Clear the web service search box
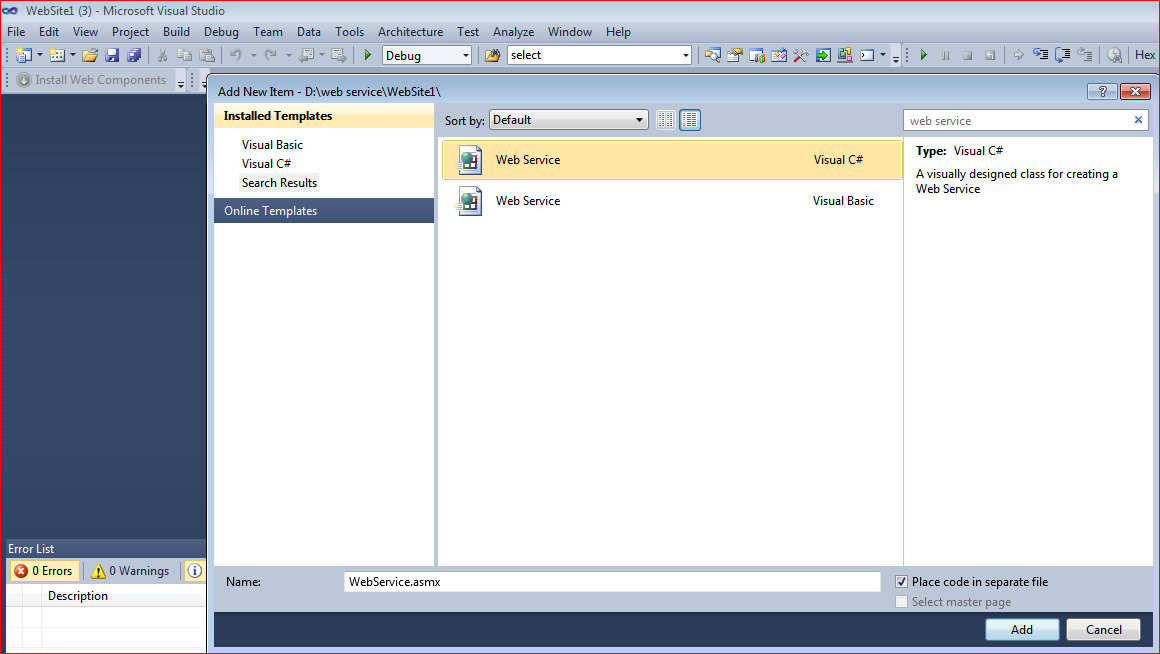This screenshot has width=1160, height=654. tap(1138, 120)
